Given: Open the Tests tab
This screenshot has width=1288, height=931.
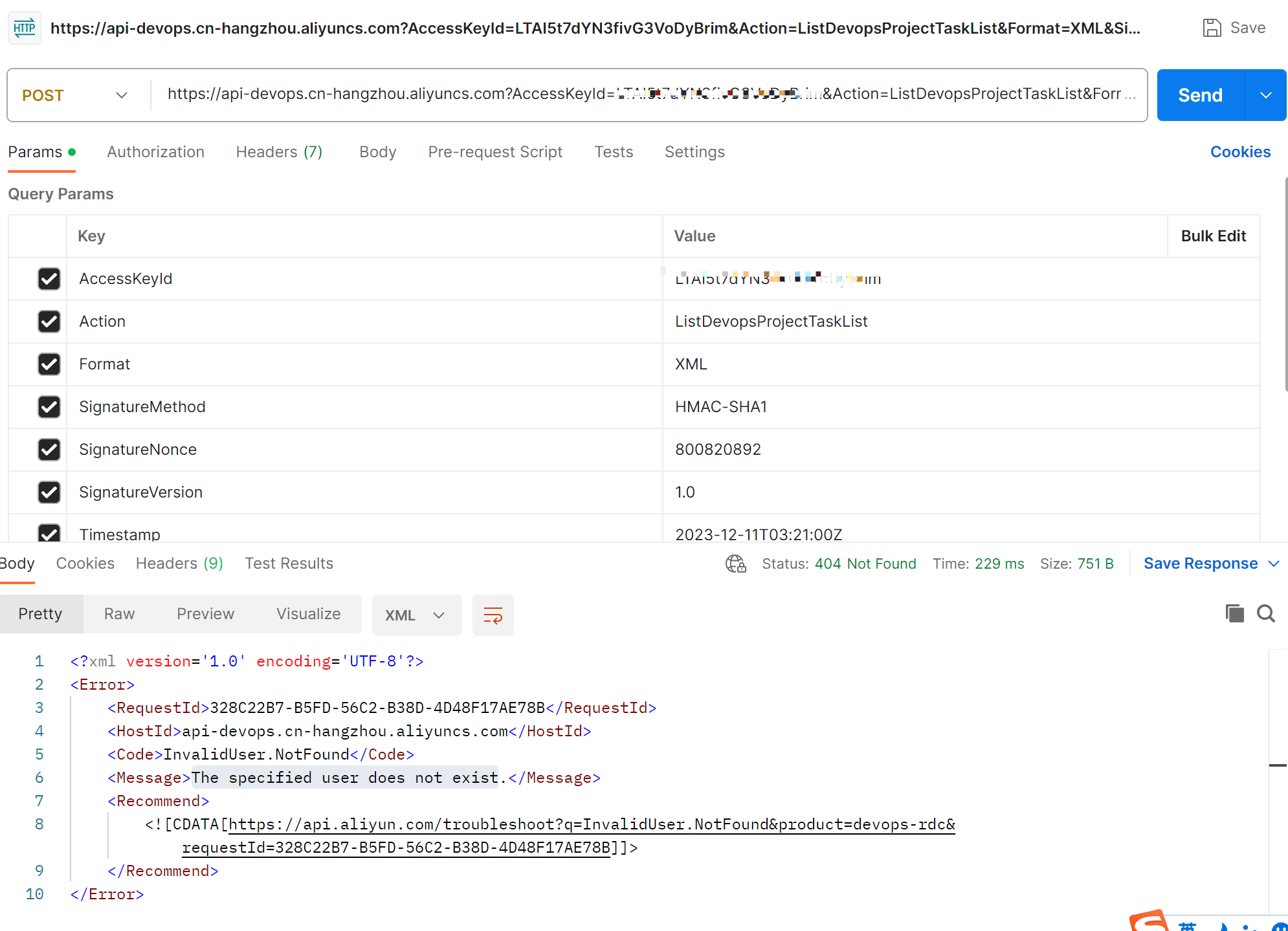Looking at the screenshot, I should pos(614,152).
